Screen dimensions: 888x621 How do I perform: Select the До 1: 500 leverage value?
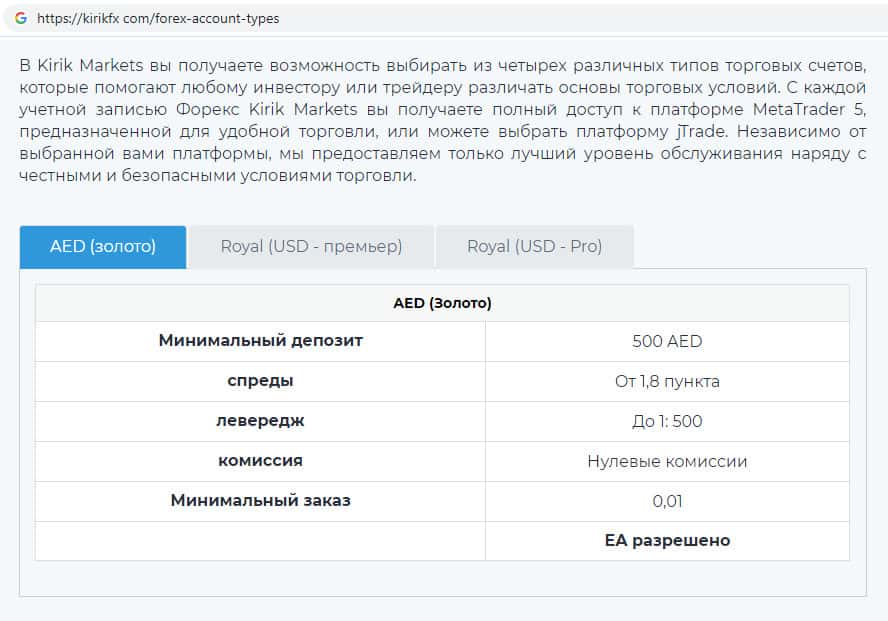click(667, 421)
